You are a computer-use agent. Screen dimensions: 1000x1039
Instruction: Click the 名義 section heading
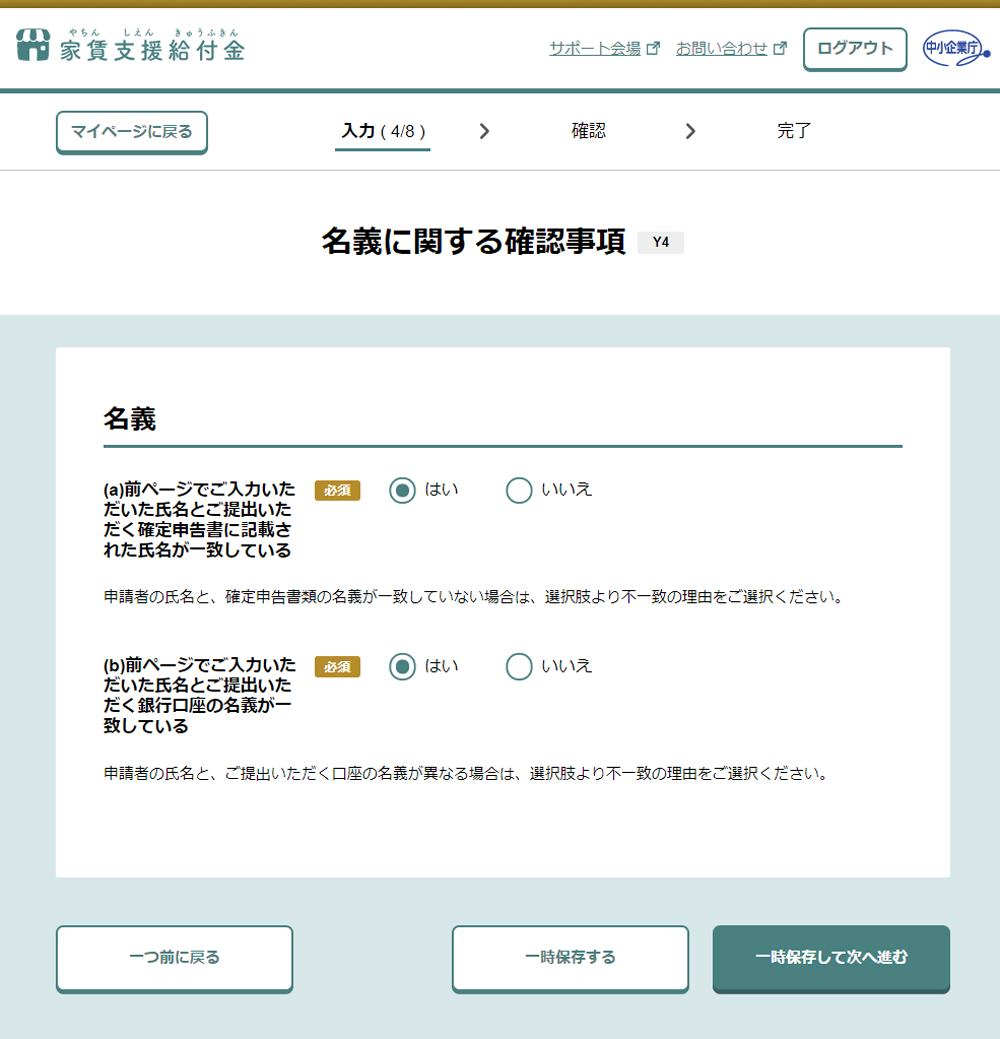(x=130, y=419)
